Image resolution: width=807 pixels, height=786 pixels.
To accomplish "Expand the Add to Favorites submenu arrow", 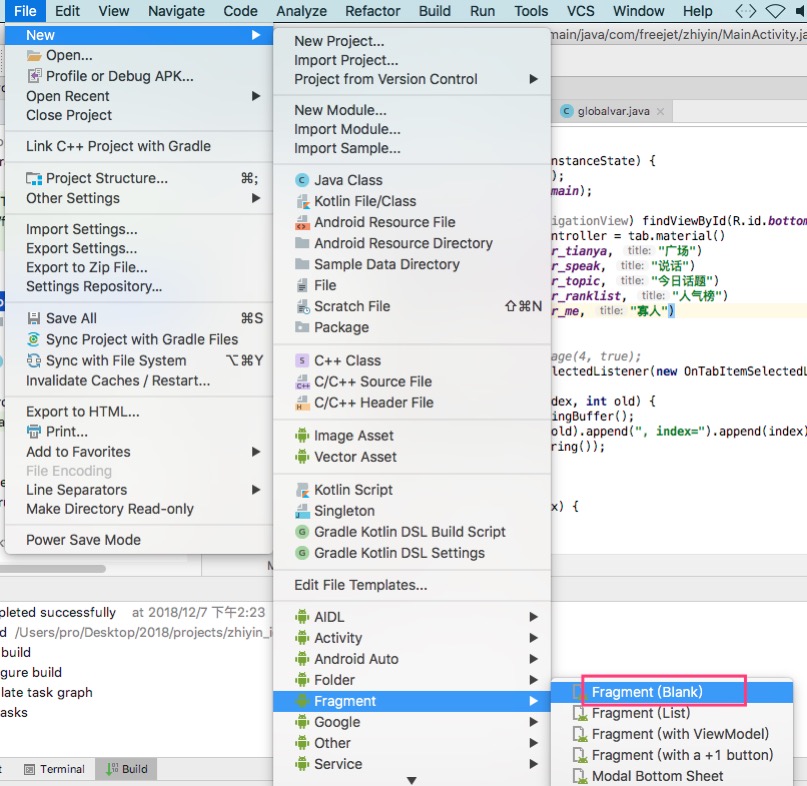I will pos(256,451).
